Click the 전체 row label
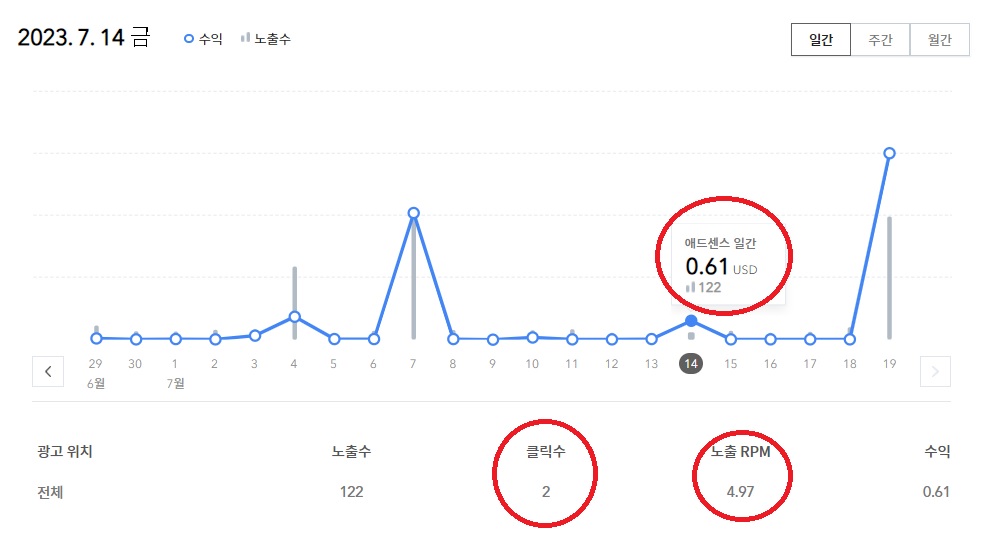The width and height of the screenshot is (992, 537). [50, 492]
